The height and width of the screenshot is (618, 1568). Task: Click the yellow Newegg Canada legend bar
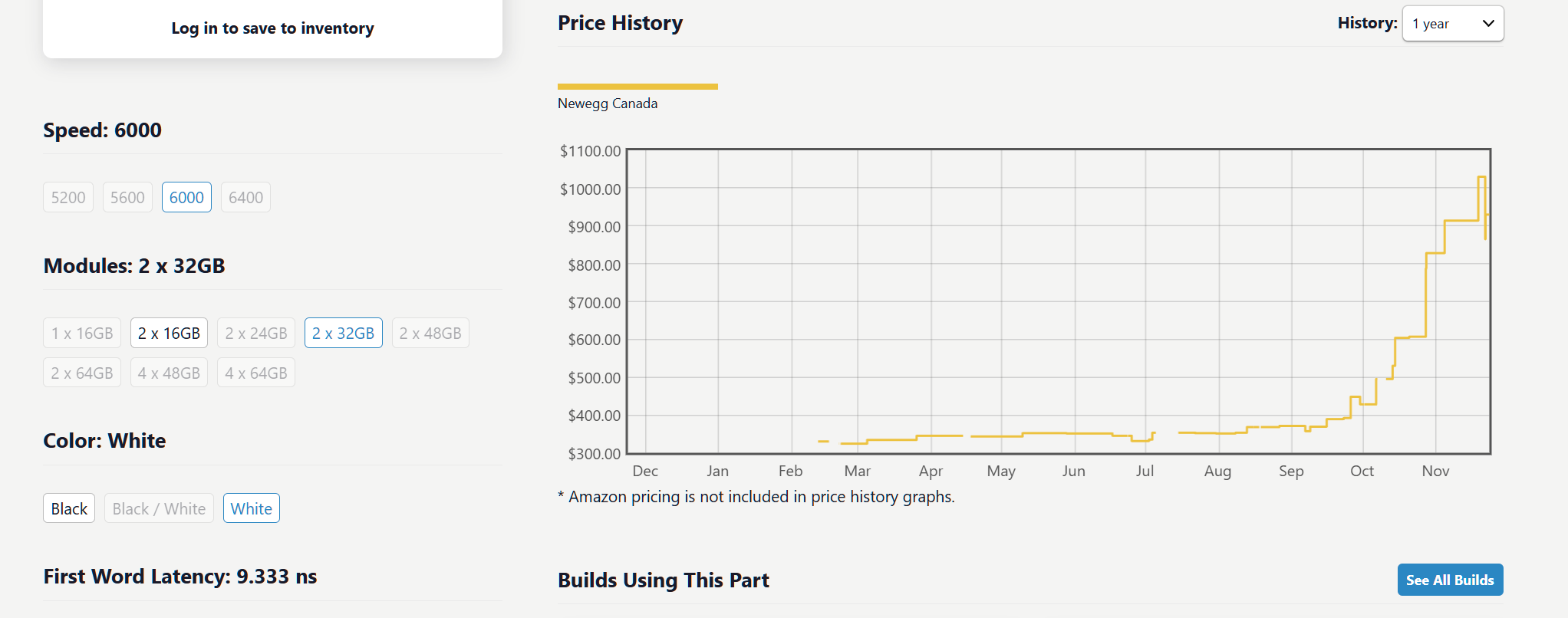tap(637, 87)
